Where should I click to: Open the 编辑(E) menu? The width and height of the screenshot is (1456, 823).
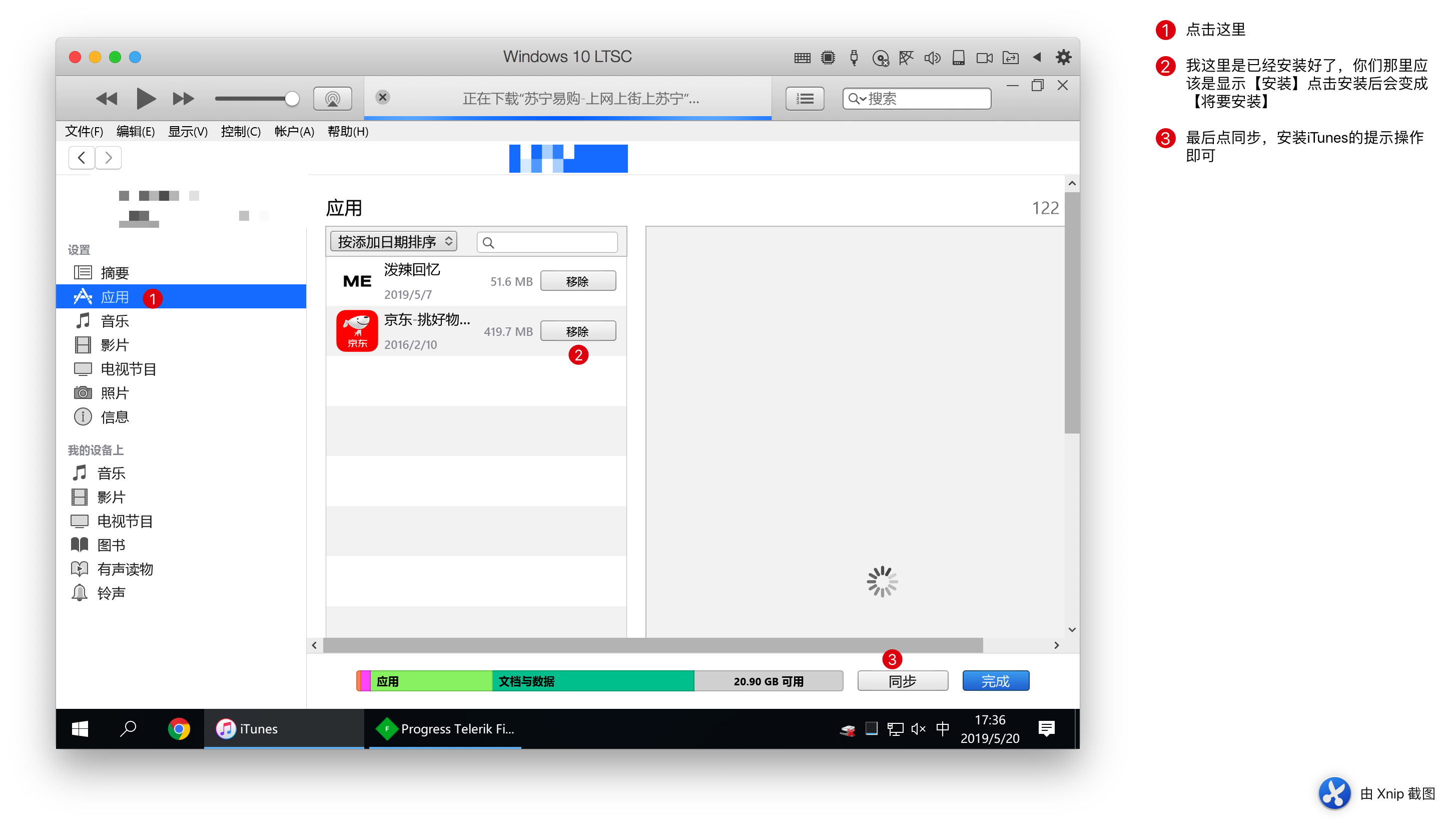coord(135,132)
